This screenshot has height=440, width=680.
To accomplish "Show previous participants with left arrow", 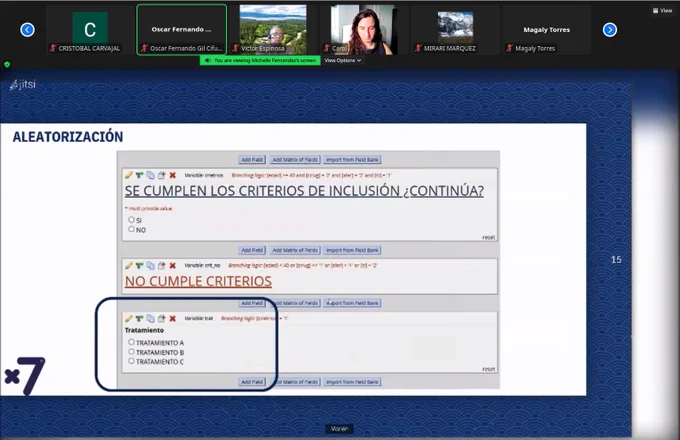I will pos(27,29).
